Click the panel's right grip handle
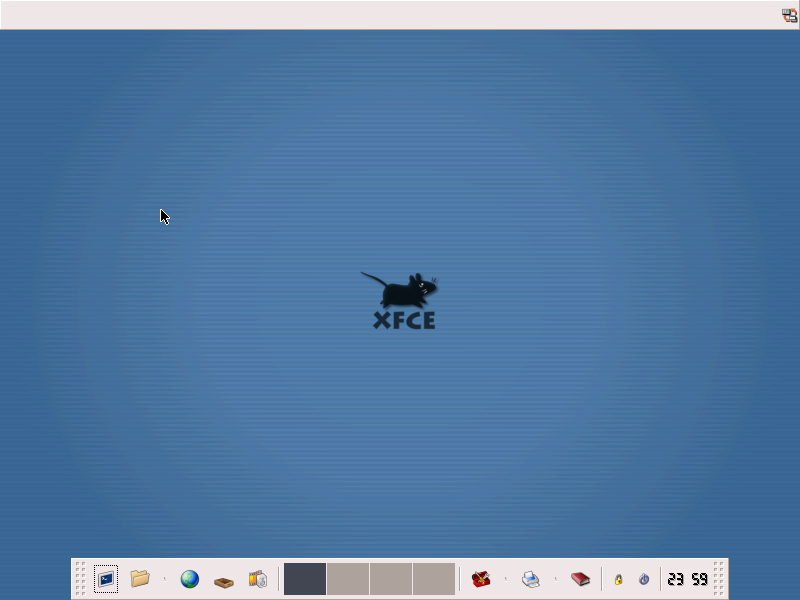 [718, 579]
